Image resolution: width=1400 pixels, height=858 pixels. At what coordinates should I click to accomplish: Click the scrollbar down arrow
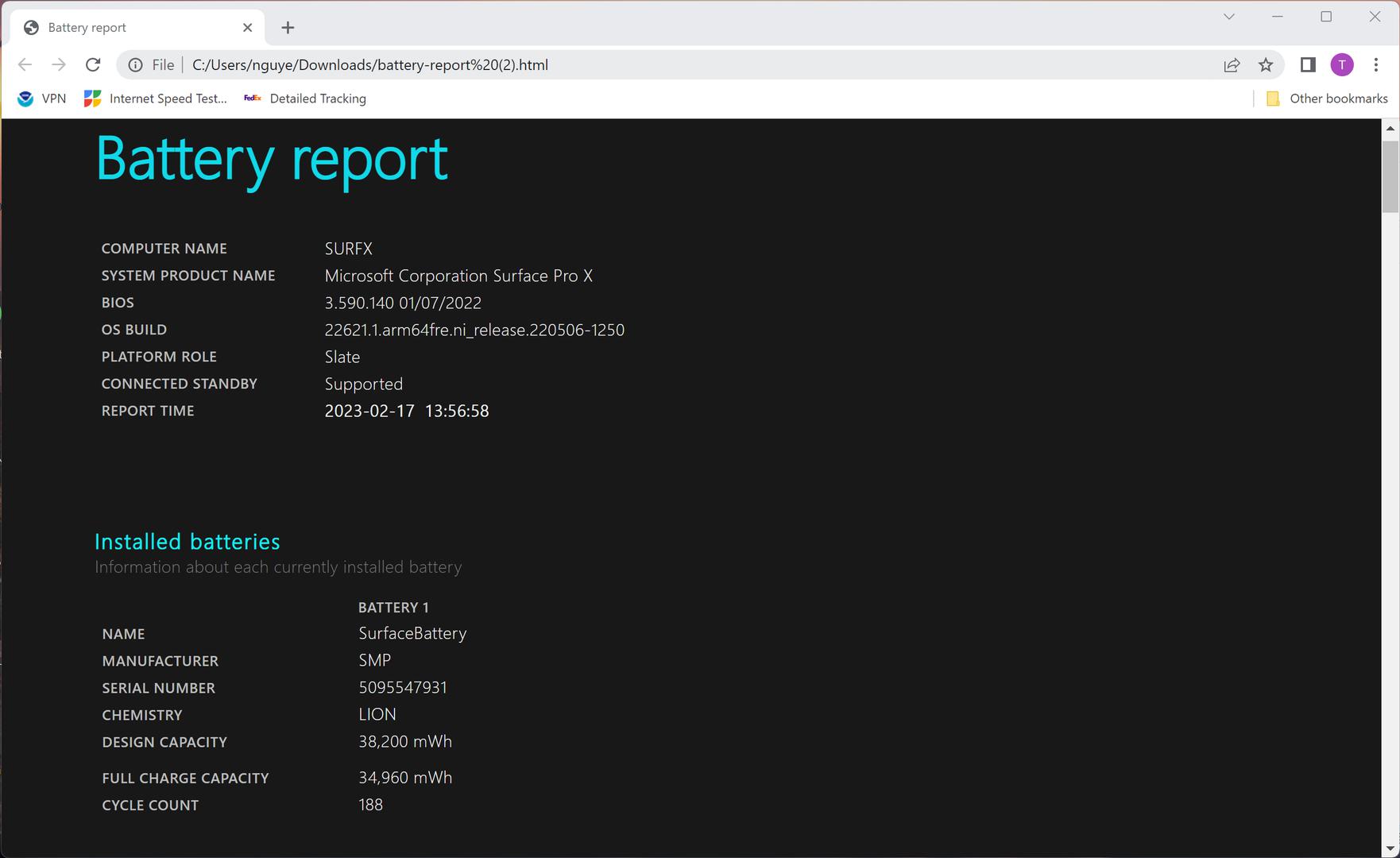1390,848
